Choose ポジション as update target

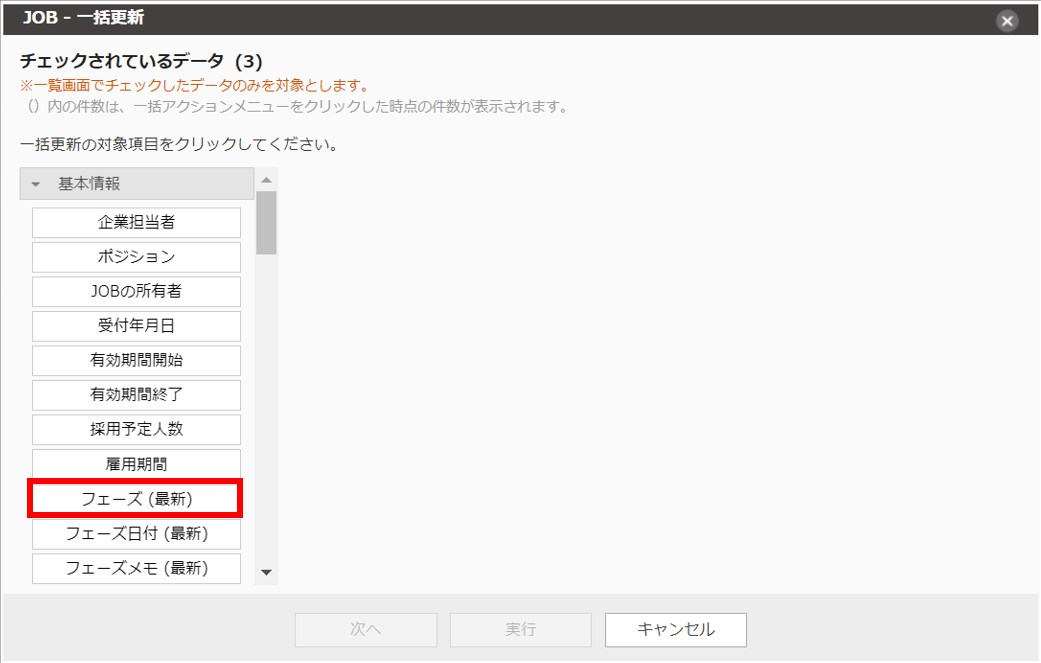[136, 257]
